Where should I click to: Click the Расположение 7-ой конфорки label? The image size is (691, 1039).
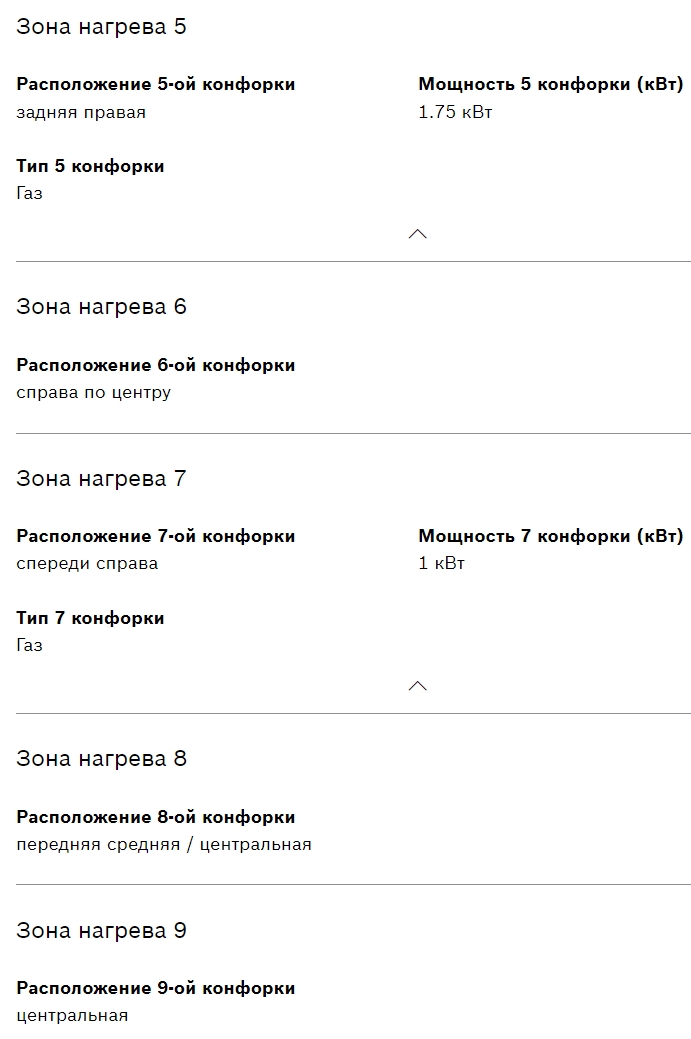155,537
